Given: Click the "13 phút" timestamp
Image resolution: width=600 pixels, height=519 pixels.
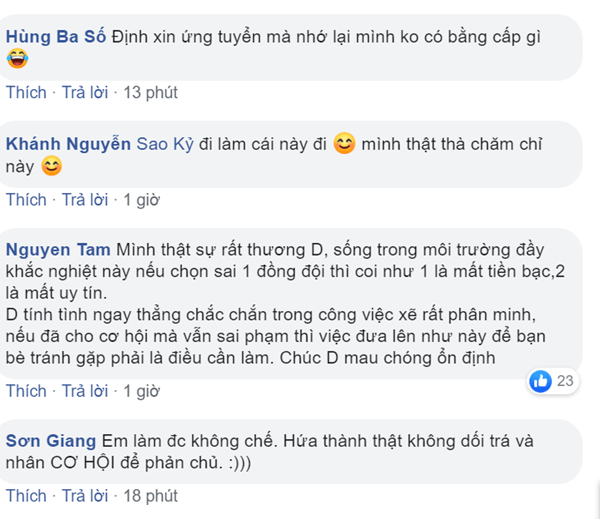Looking at the screenshot, I should pyautogui.click(x=150, y=93).
